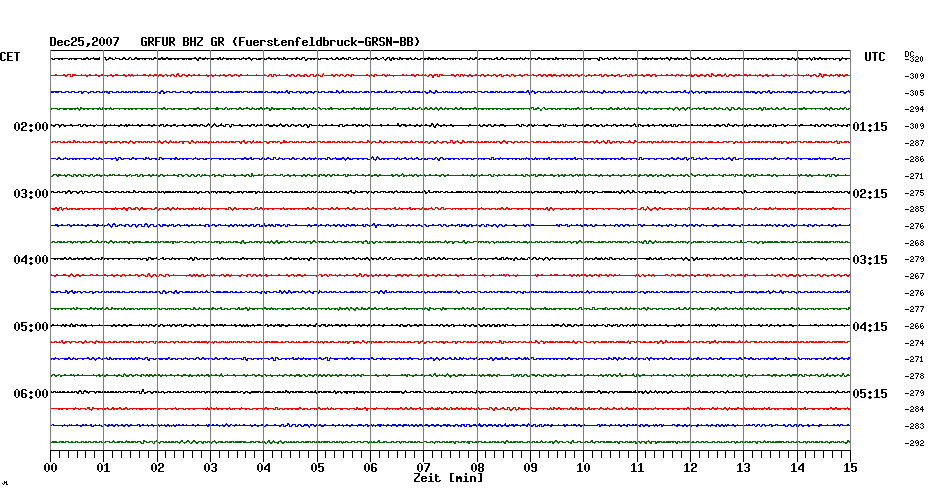The height and width of the screenshot is (494, 930).
Task: Click minute tick label '06'
Action: [x=370, y=468]
